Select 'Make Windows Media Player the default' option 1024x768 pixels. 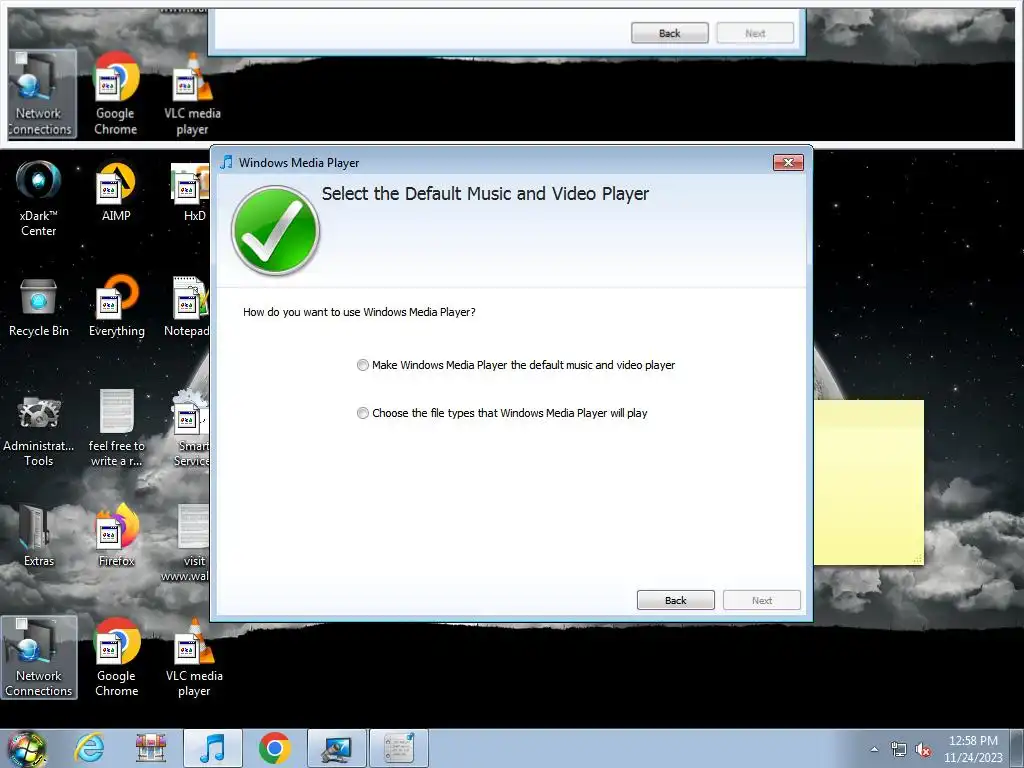(x=516, y=365)
